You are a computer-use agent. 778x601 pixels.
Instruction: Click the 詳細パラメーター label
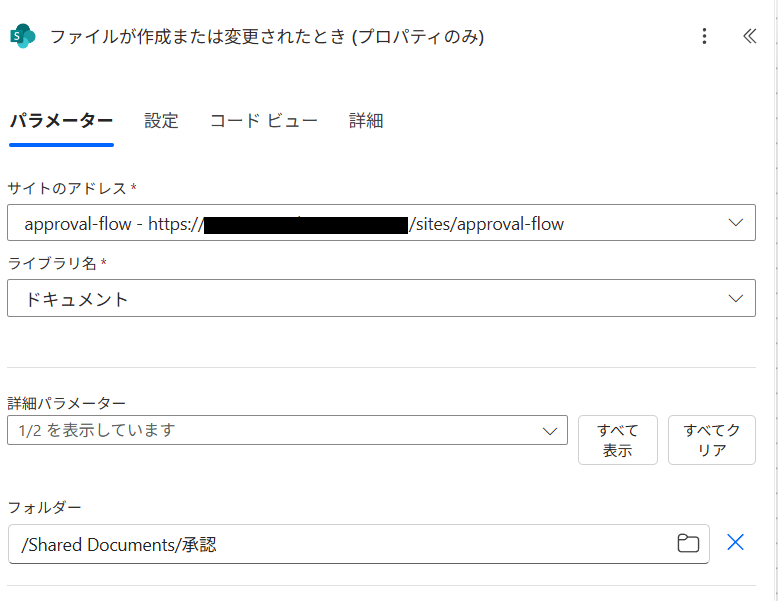pyautogui.click(x=66, y=403)
